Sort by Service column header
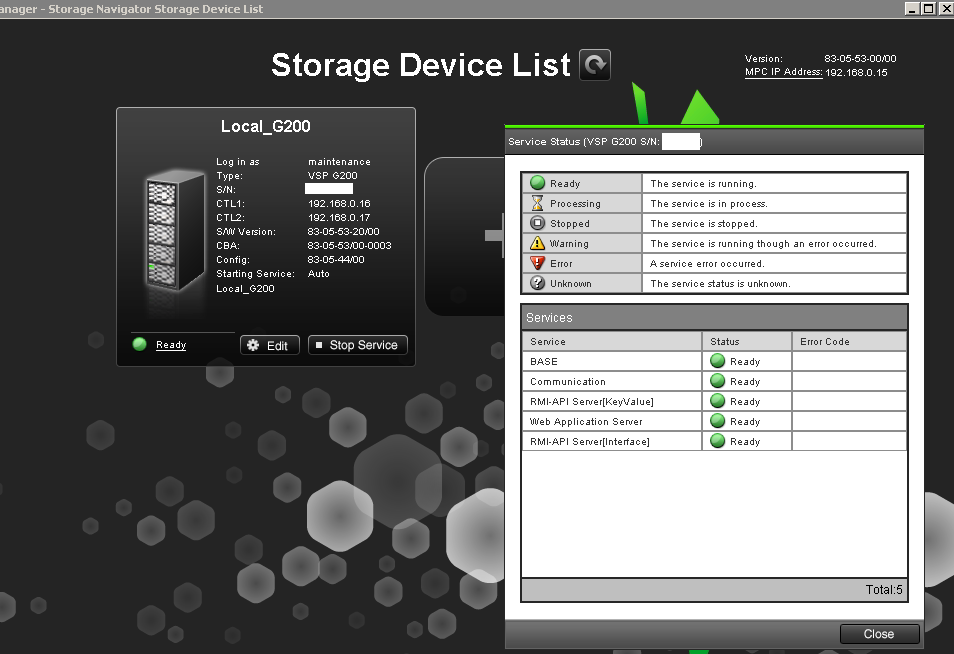 (x=612, y=341)
